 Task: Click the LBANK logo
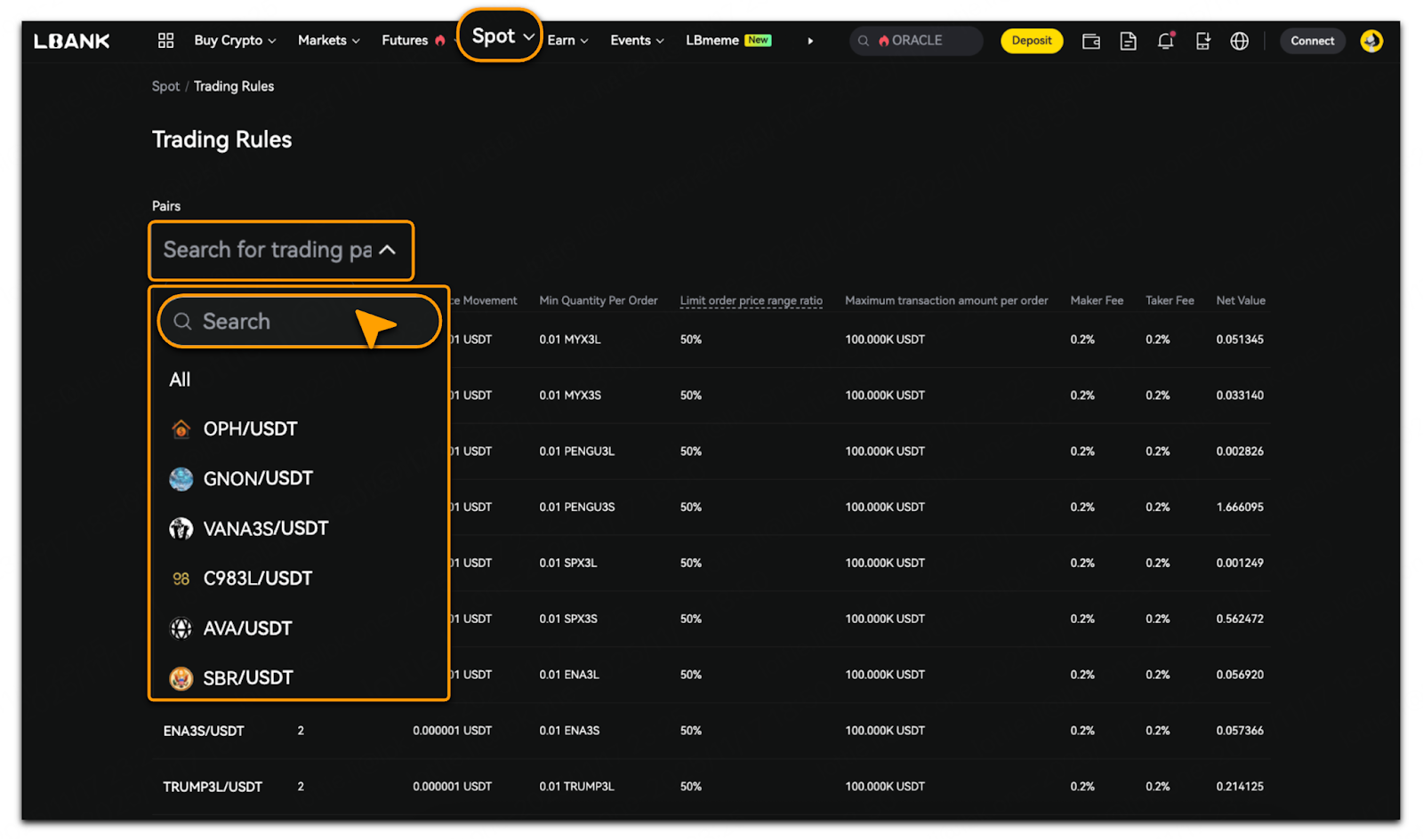point(72,41)
